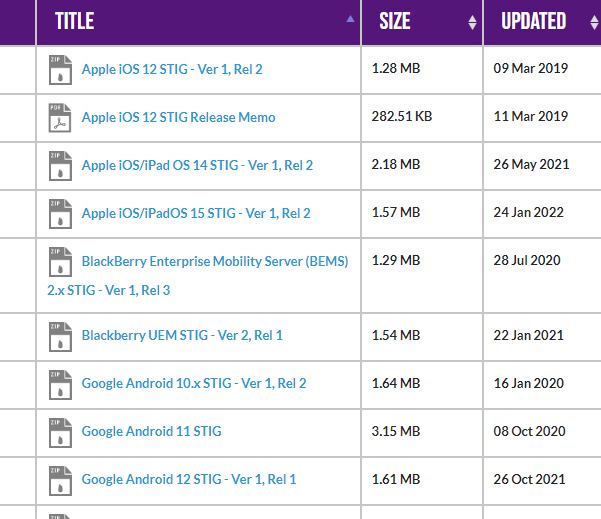Toggle sort arrows in the Size column
The height and width of the screenshot is (519, 601).
point(472,23)
